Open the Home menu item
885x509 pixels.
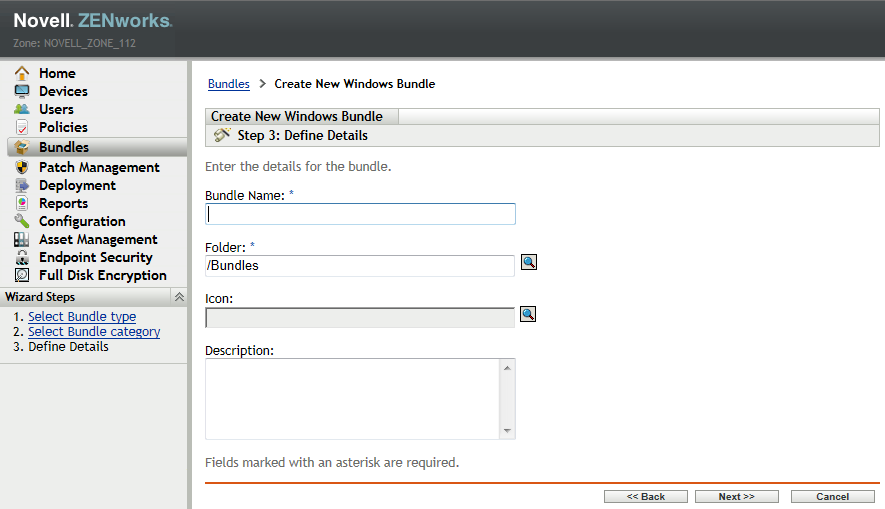[x=57, y=73]
